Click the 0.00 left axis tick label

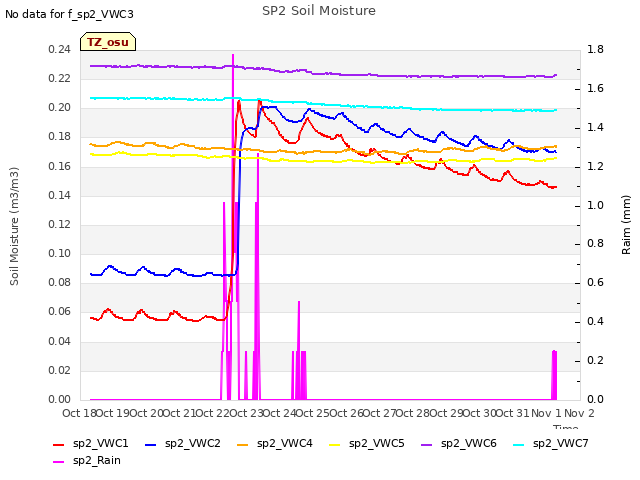[x=60, y=399]
